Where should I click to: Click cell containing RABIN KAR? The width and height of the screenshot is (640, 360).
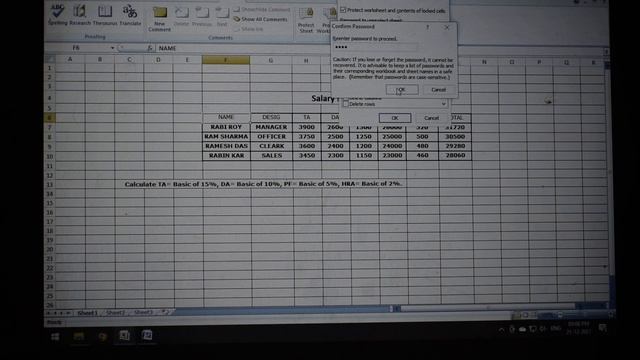pyautogui.click(x=226, y=156)
